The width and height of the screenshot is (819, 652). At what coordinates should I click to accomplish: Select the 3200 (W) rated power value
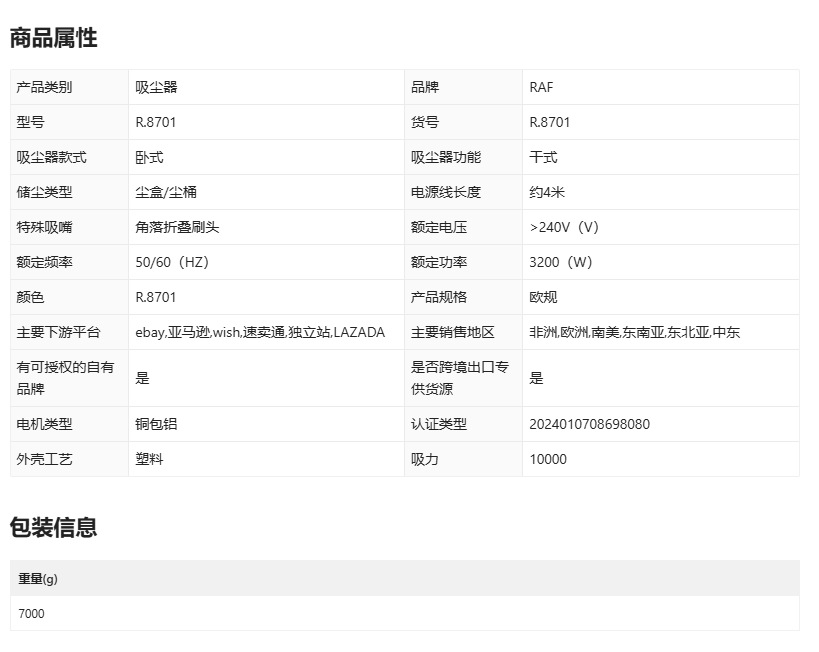coord(561,262)
